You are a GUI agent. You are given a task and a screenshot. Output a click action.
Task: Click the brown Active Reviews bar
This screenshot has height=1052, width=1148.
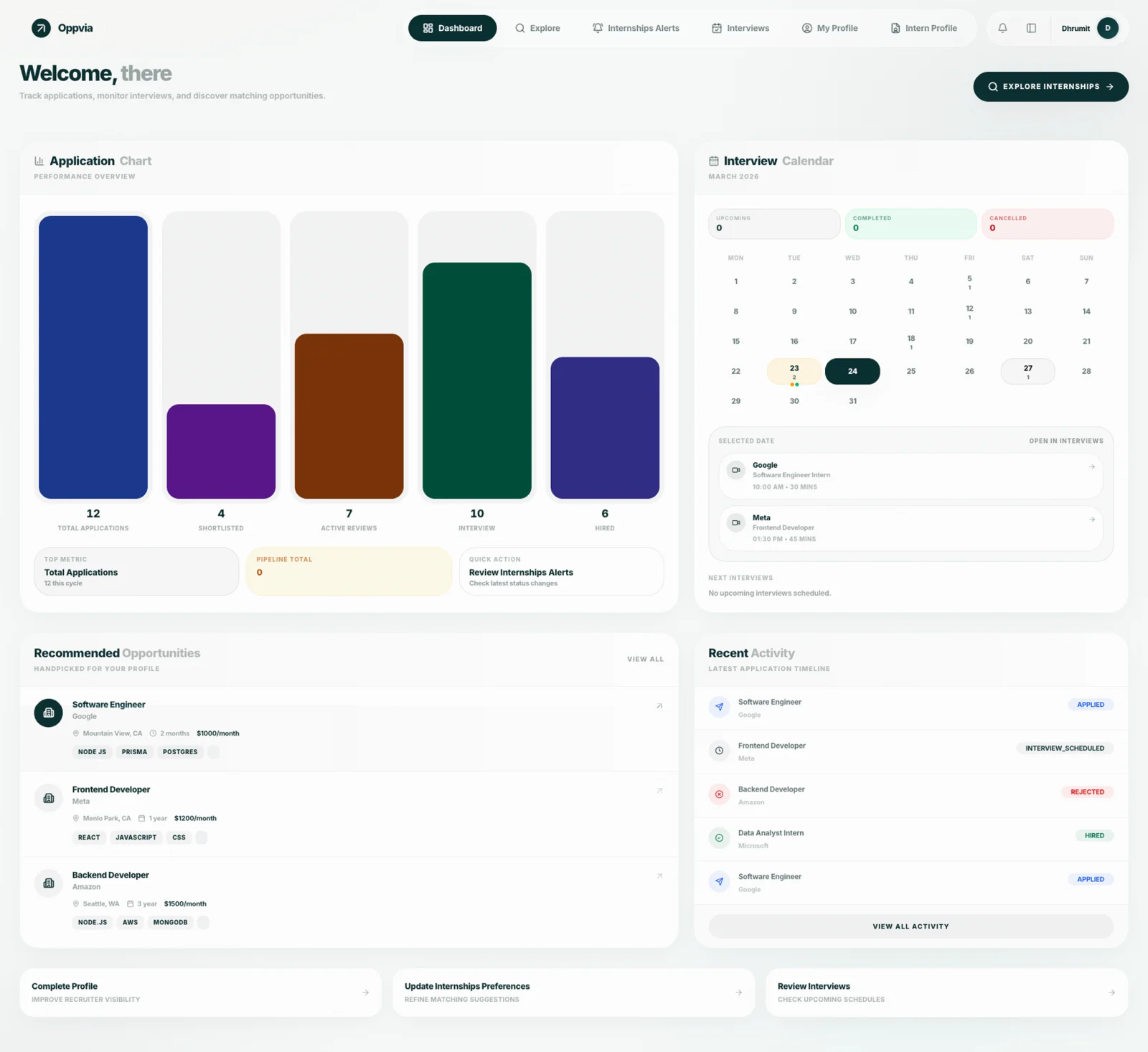[x=349, y=416]
